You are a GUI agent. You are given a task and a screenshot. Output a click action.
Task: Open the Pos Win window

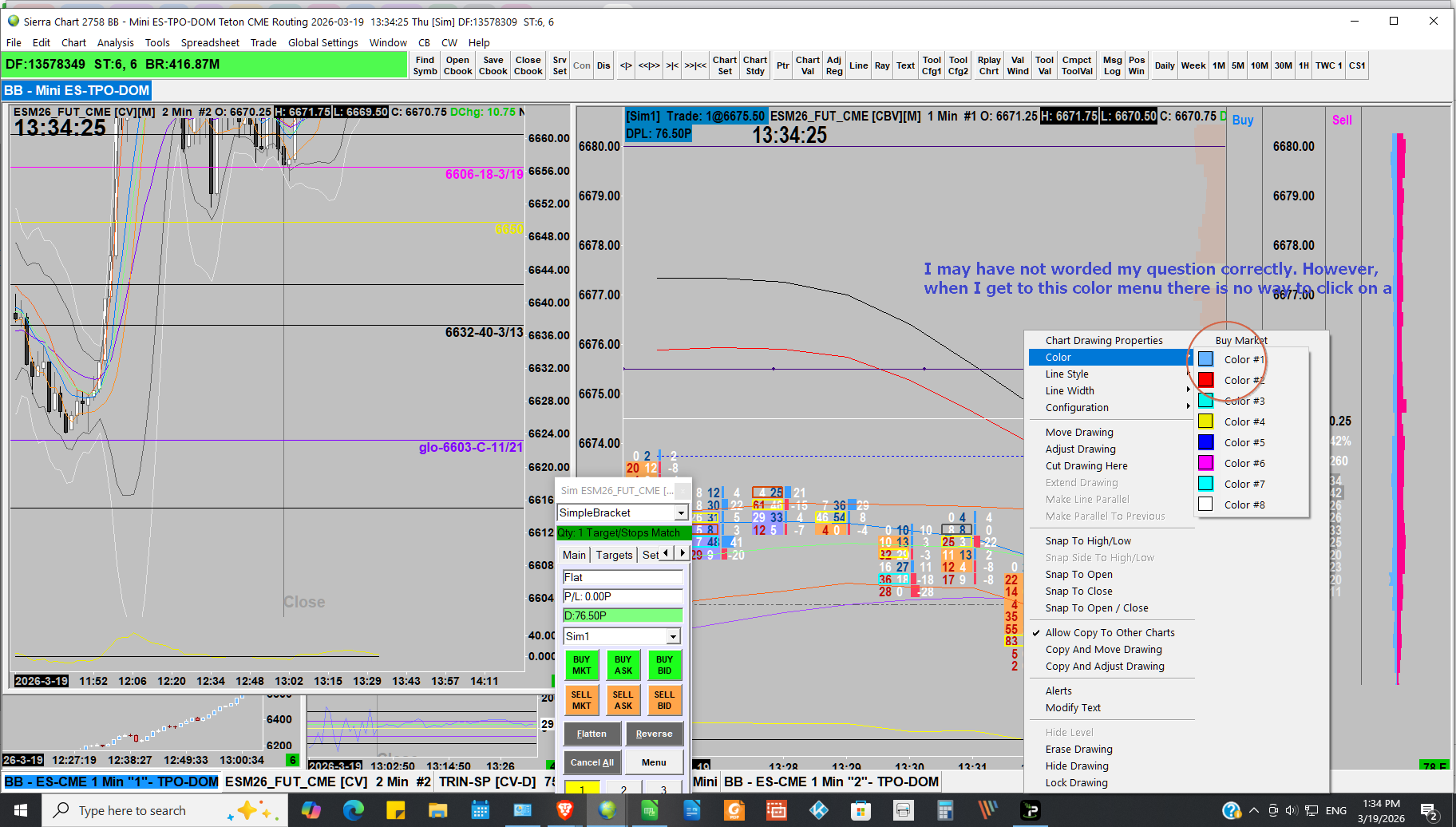tap(1137, 65)
